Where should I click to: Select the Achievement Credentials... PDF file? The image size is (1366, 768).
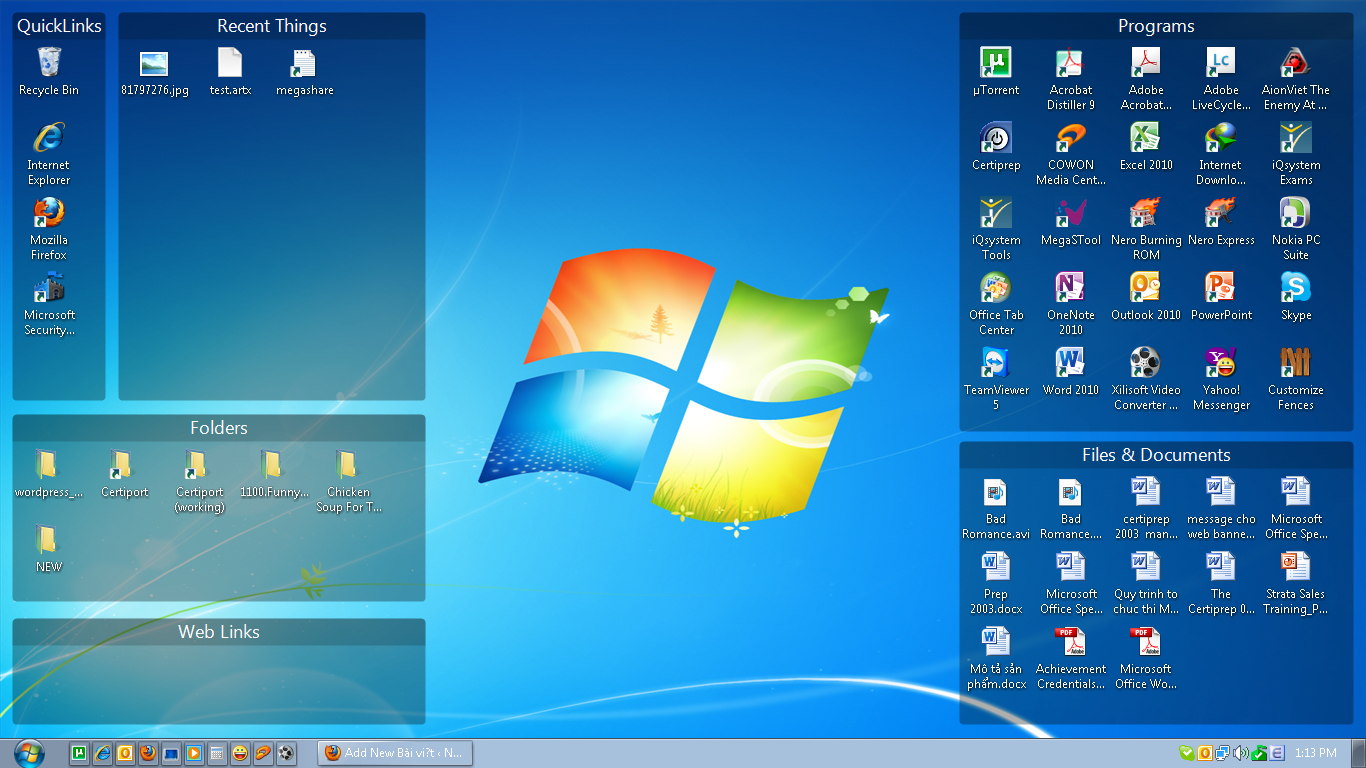coord(1071,658)
